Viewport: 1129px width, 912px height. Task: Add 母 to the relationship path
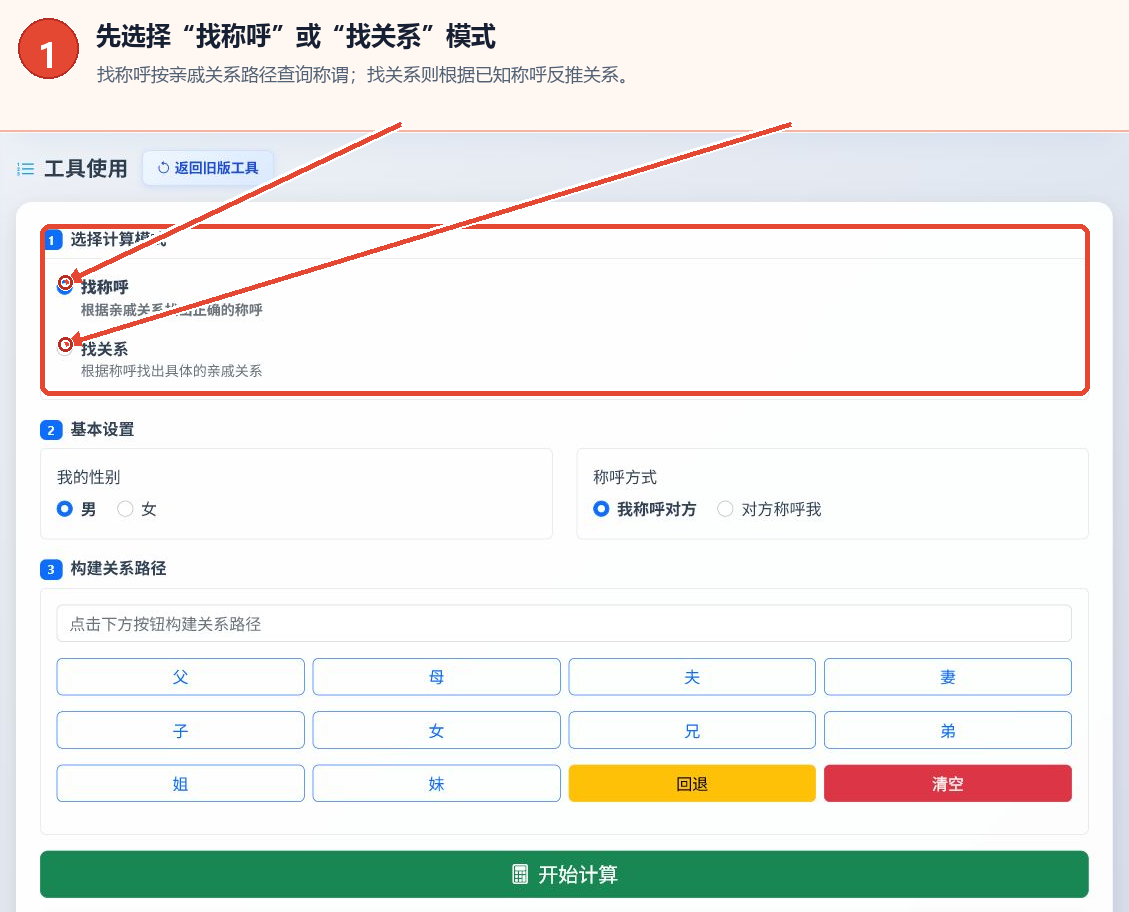click(436, 677)
